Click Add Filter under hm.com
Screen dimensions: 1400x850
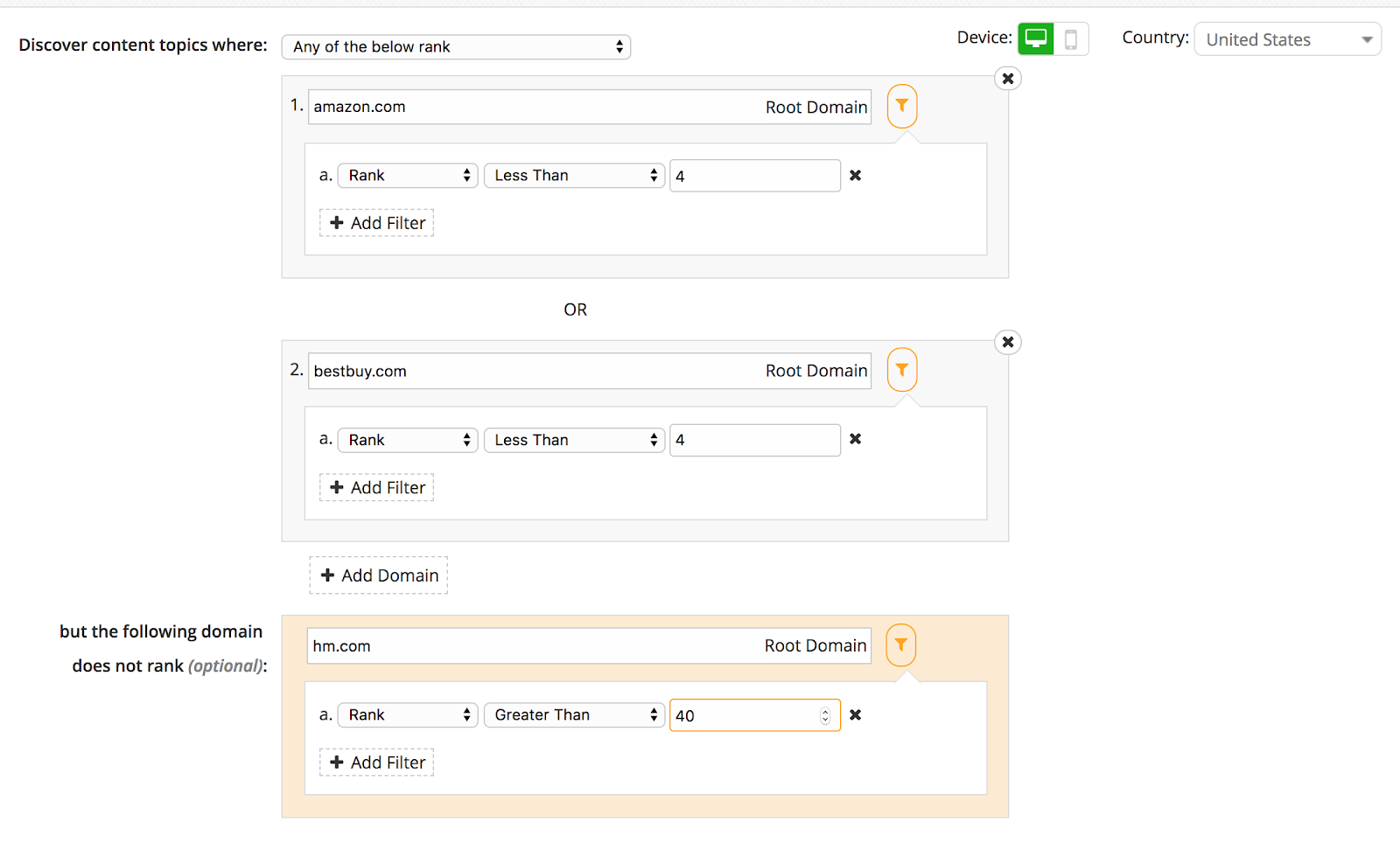coord(377,763)
